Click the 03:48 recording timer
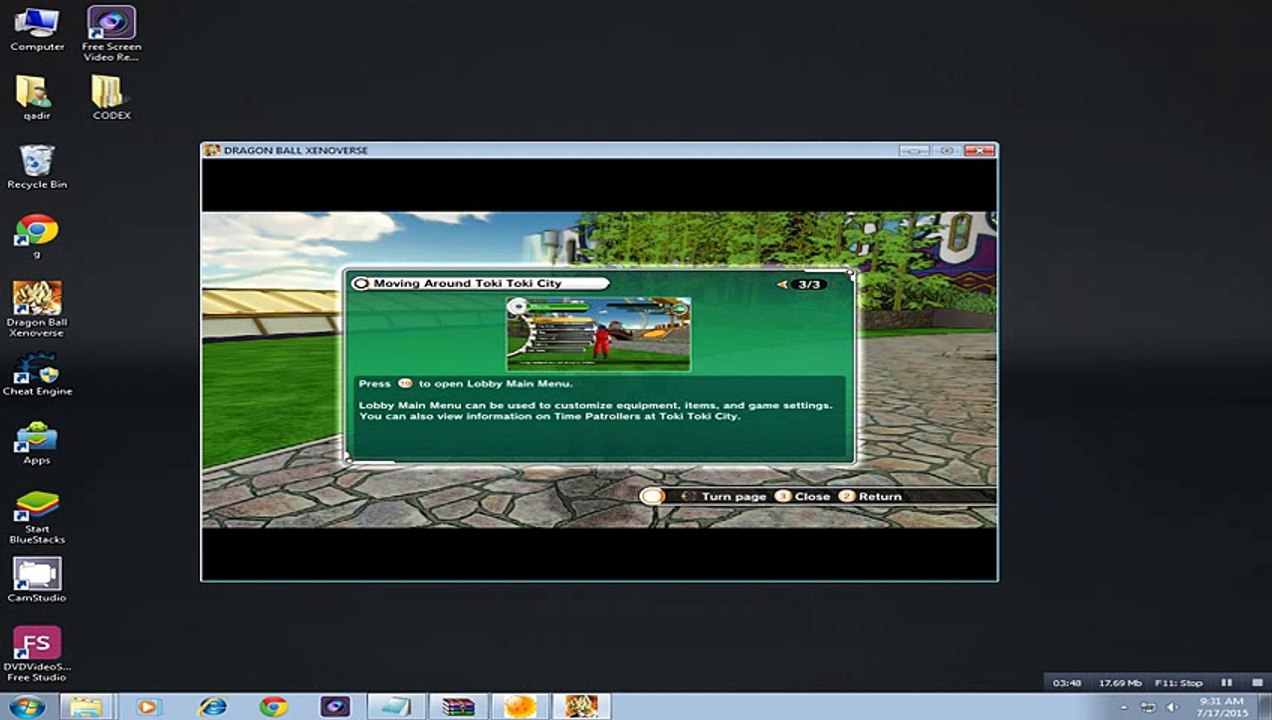The width and height of the screenshot is (1272, 720). tap(1067, 682)
